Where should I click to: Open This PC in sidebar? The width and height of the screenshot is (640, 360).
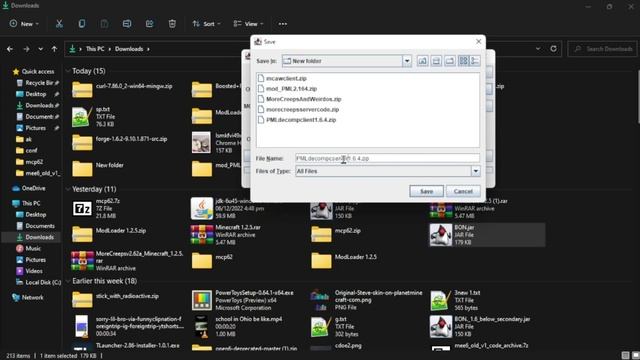point(27,203)
